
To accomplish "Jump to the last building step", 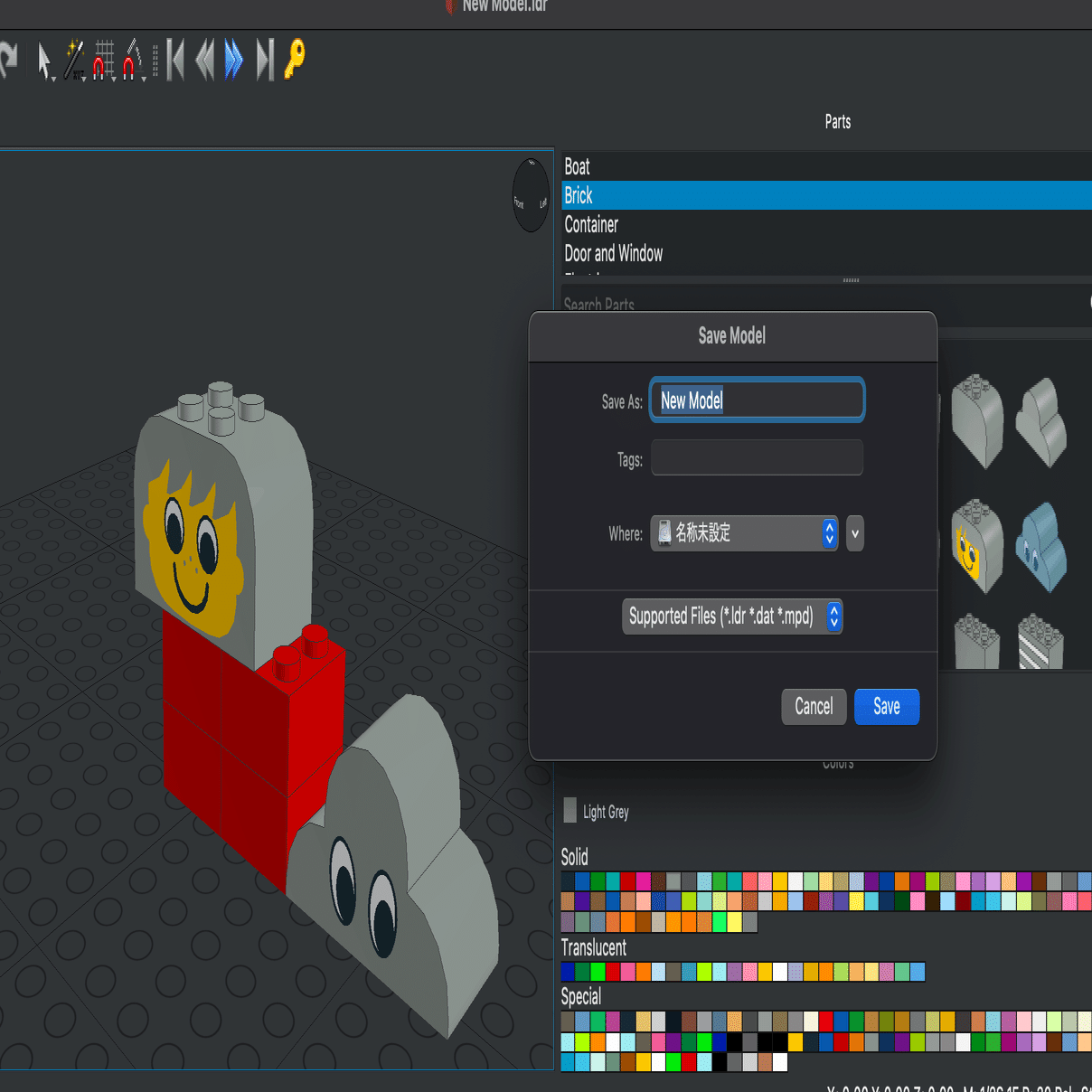I will pos(265,60).
